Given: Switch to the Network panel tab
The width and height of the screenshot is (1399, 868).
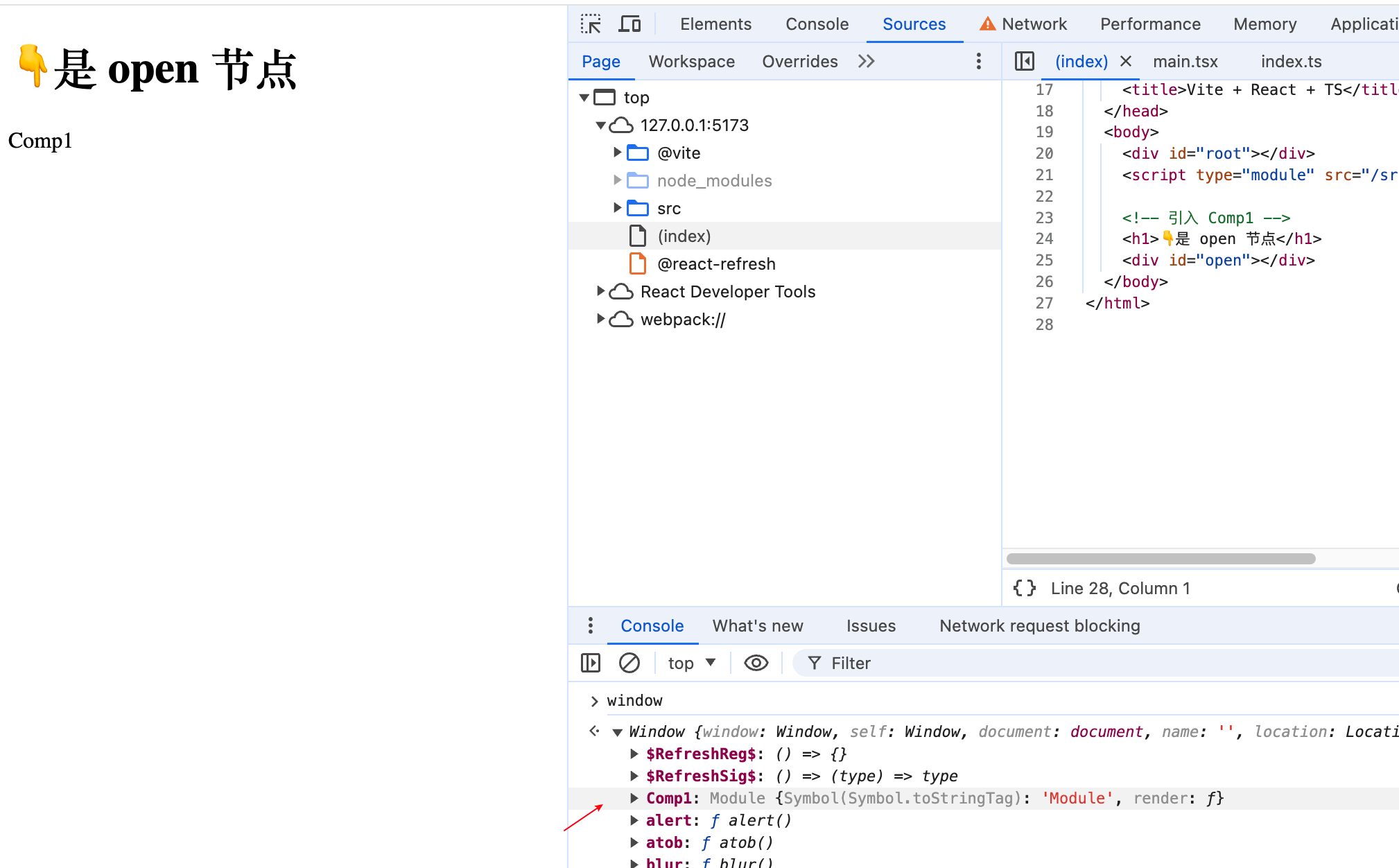Looking at the screenshot, I should 1033,24.
